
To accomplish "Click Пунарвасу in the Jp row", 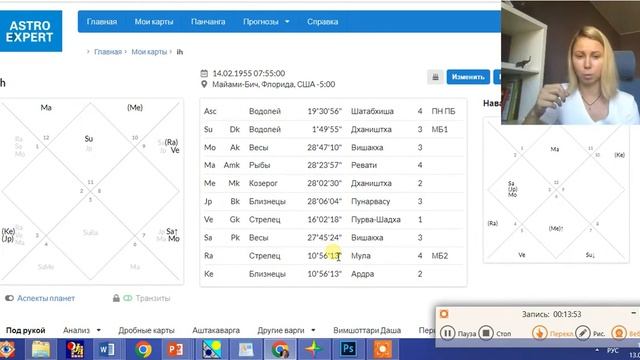I will pyautogui.click(x=371, y=201).
